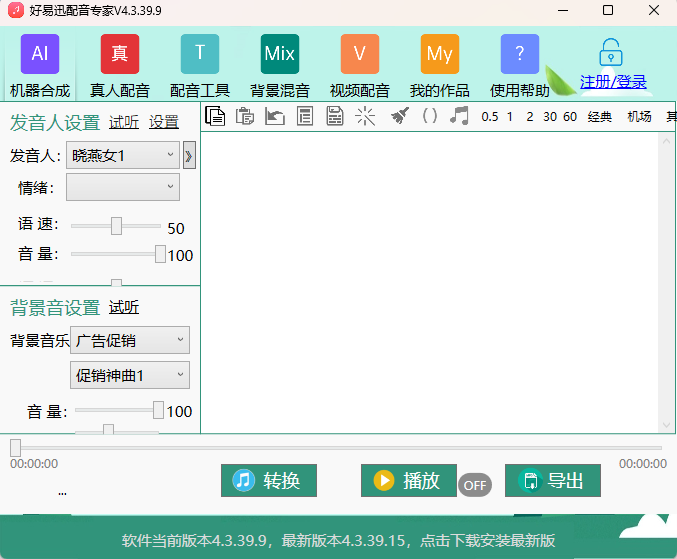Click the paste clipboard icon in editor toolbar

[x=245, y=116]
